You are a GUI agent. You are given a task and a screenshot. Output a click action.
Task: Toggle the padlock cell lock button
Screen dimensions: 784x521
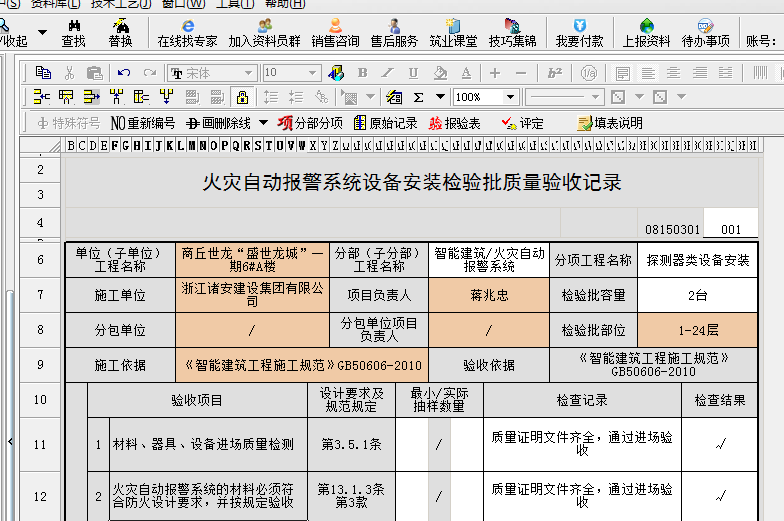pos(242,97)
